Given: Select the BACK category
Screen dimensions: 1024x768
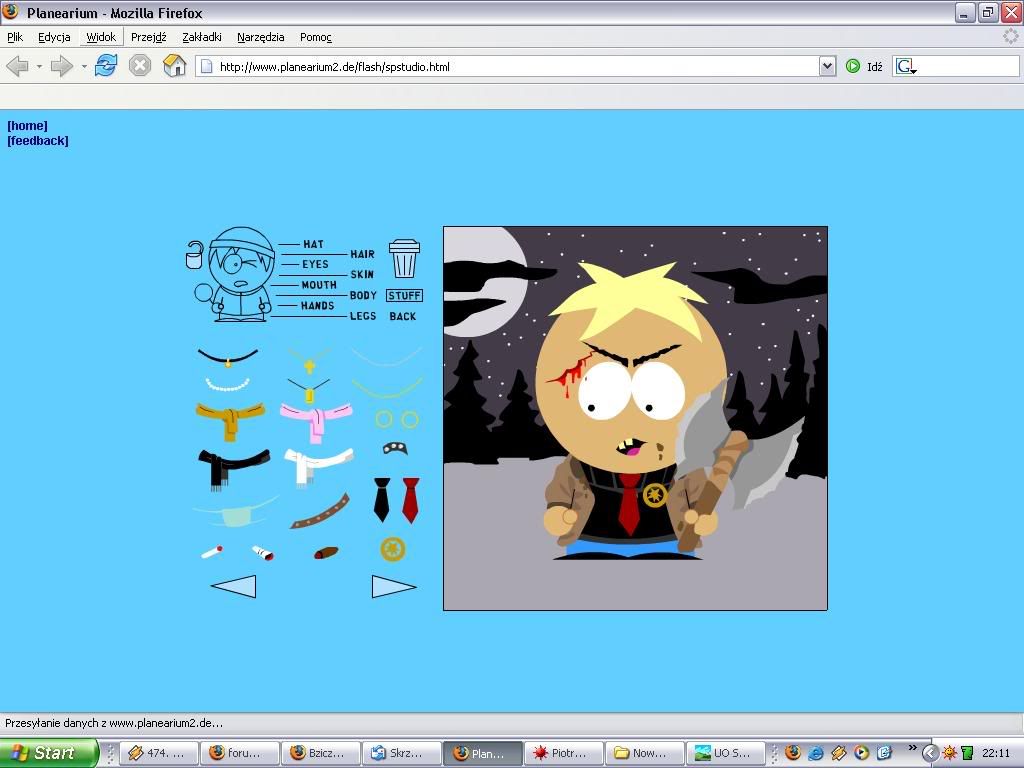Looking at the screenshot, I should (403, 317).
